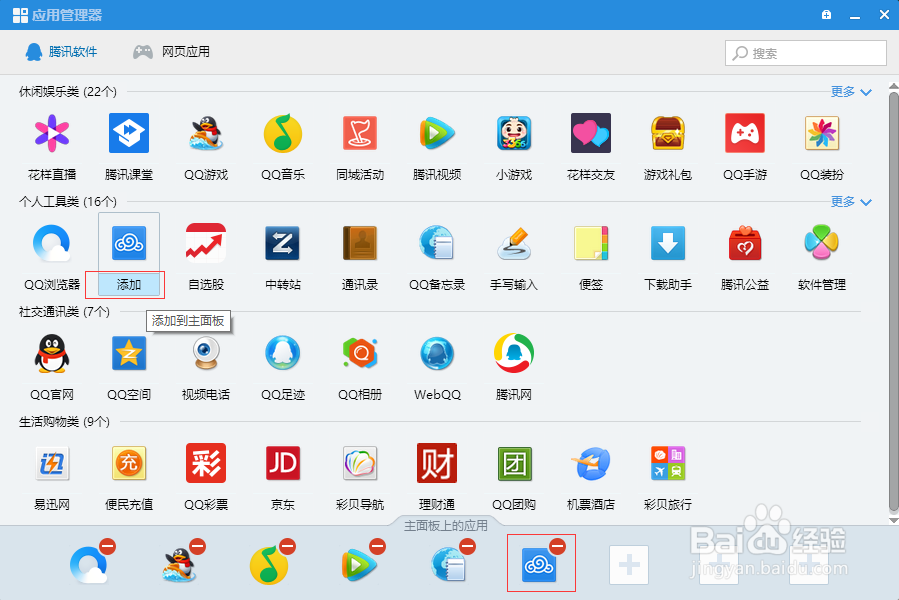Screen dimensions: 899x600
Task: Click the vertical scrollbar of the app list
Action: (x=893, y=301)
